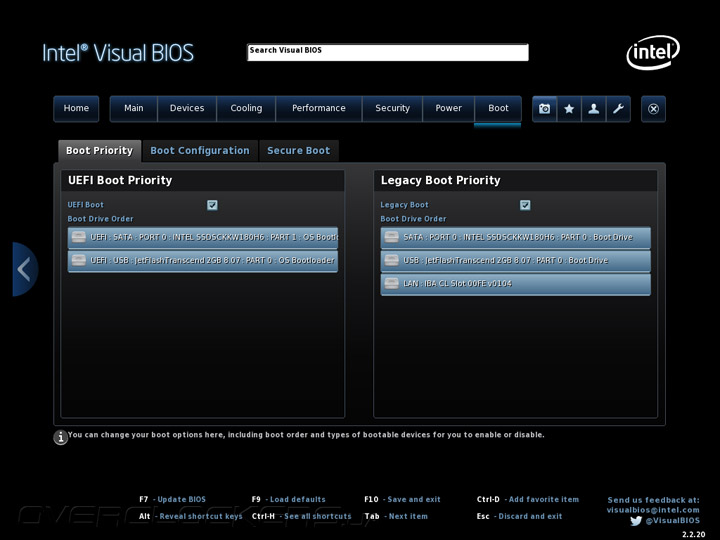Click the UEFI Boot Priority heading
Screen dimensions: 720x540
(120, 180)
